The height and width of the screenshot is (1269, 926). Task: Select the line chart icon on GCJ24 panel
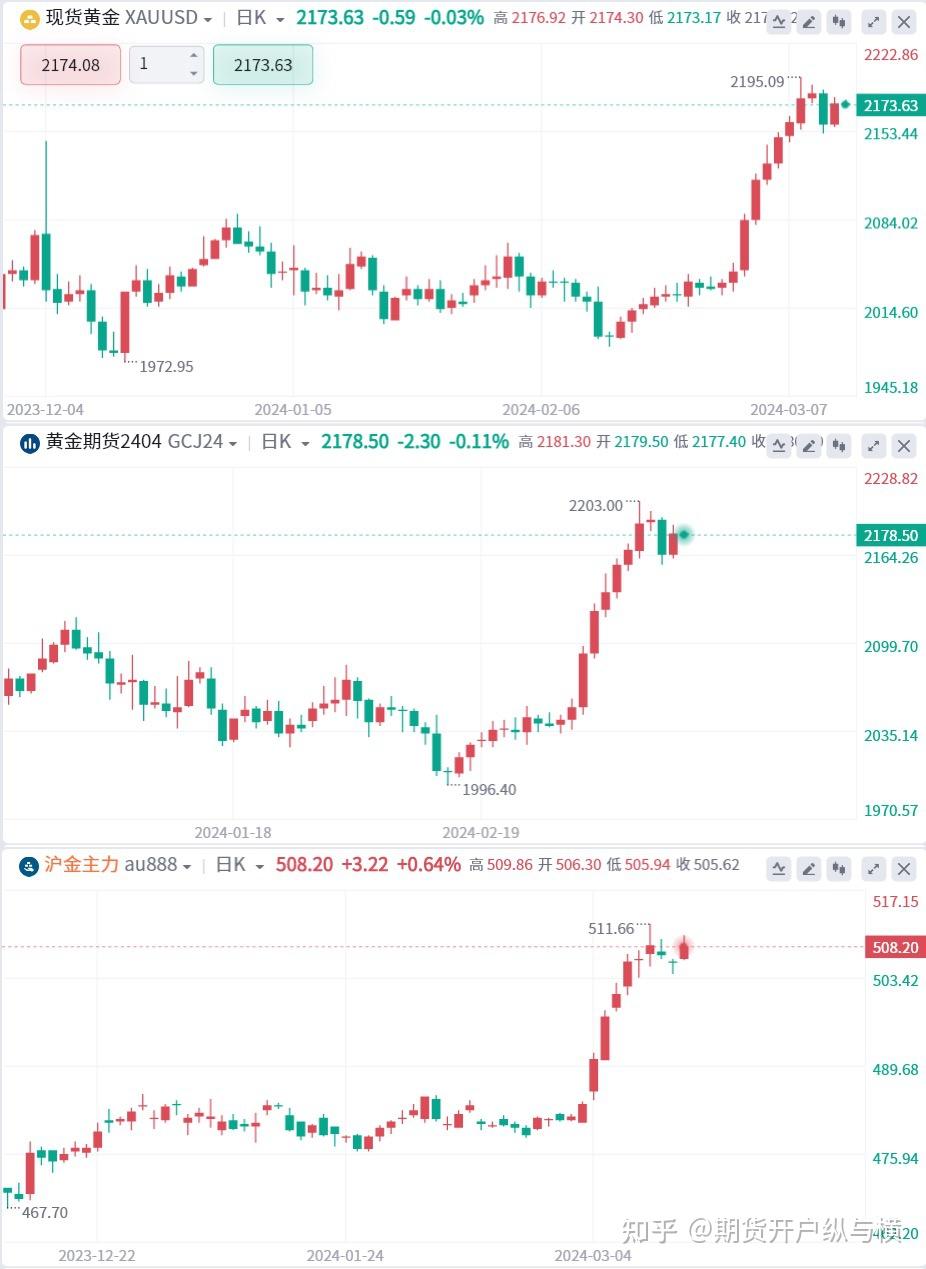(779, 446)
